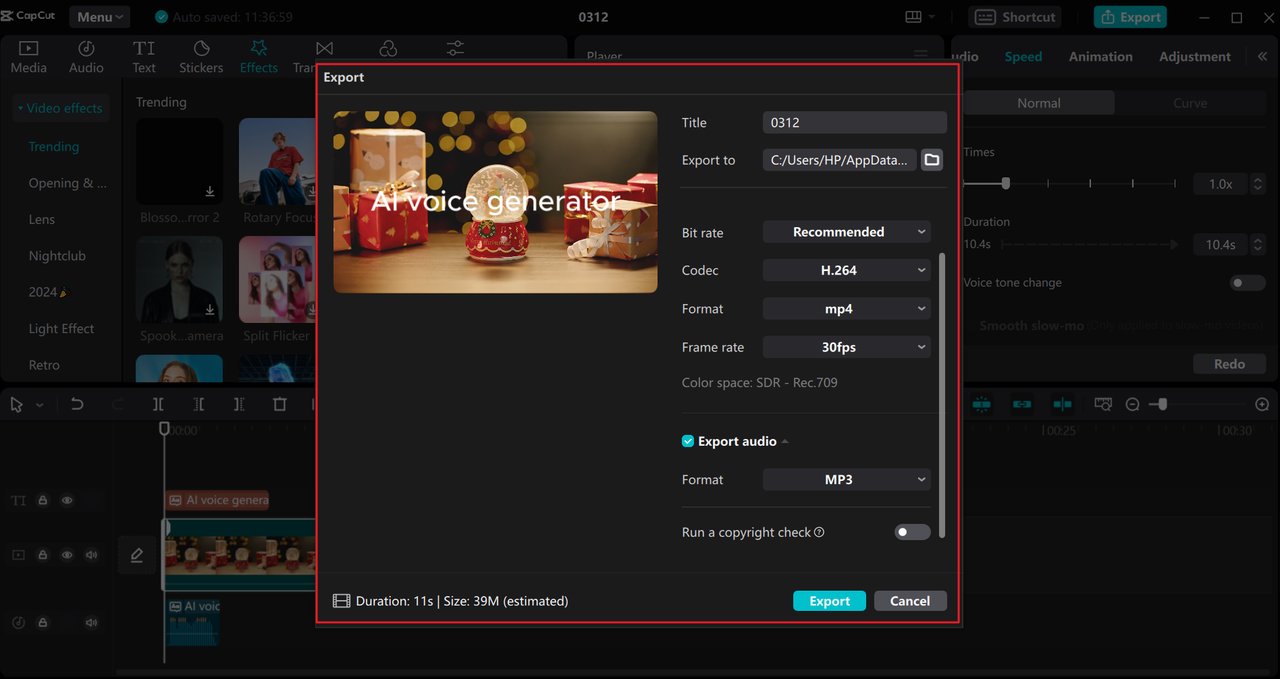Click the Times speed slider handle
Image resolution: width=1280 pixels, height=679 pixels.
1006,184
